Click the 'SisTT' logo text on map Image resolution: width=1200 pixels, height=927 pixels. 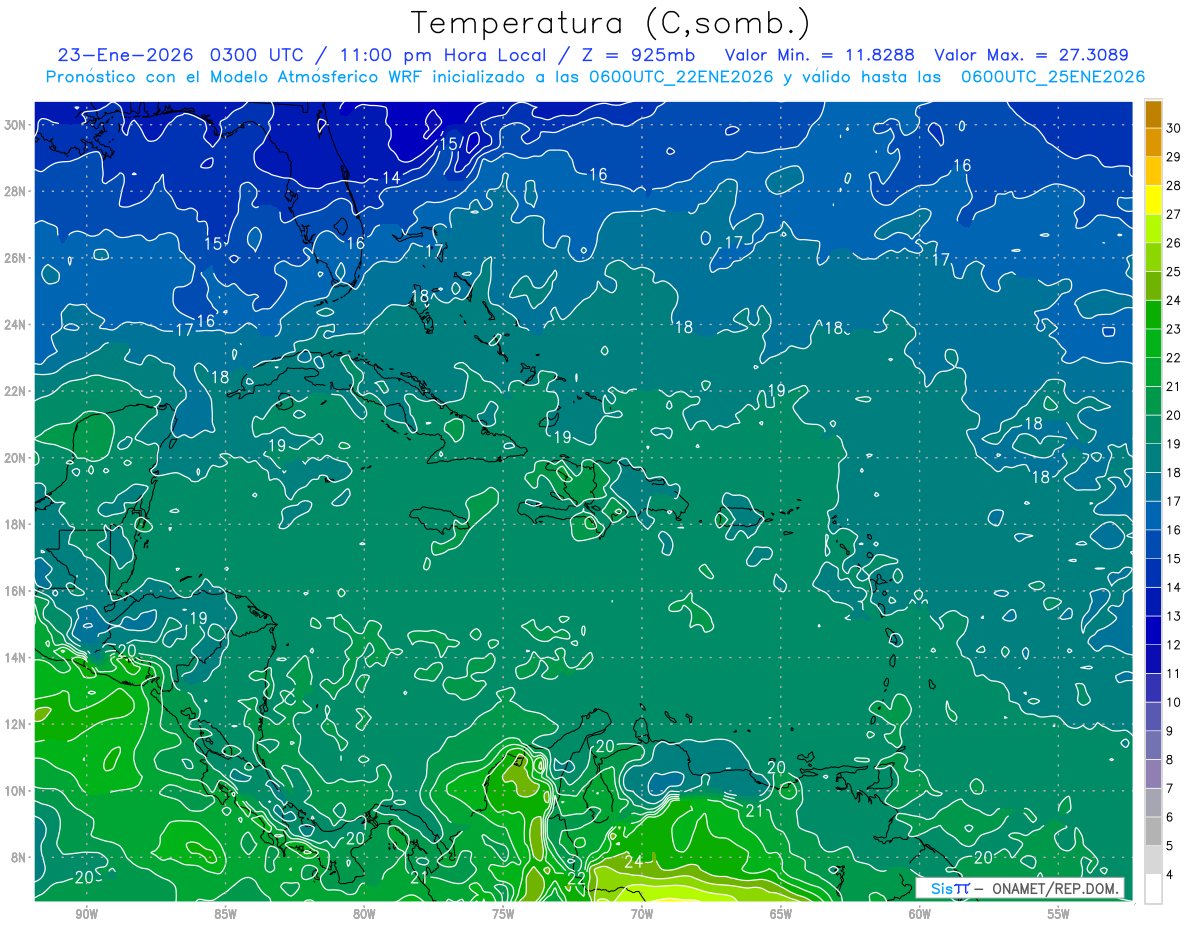[950, 888]
